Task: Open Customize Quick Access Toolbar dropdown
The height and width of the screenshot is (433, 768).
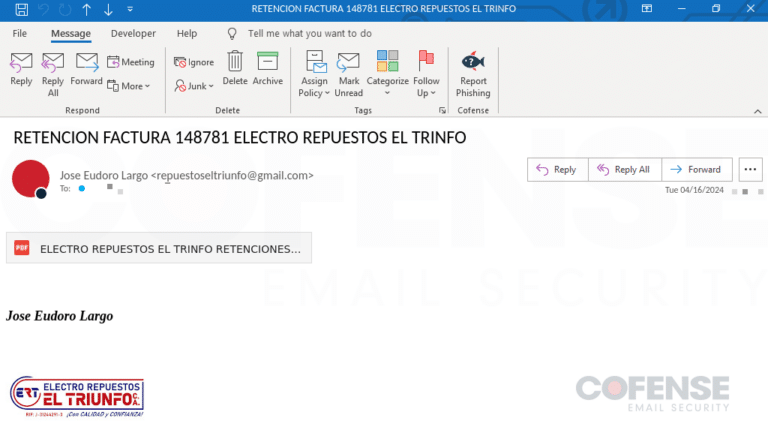Action: click(130, 9)
